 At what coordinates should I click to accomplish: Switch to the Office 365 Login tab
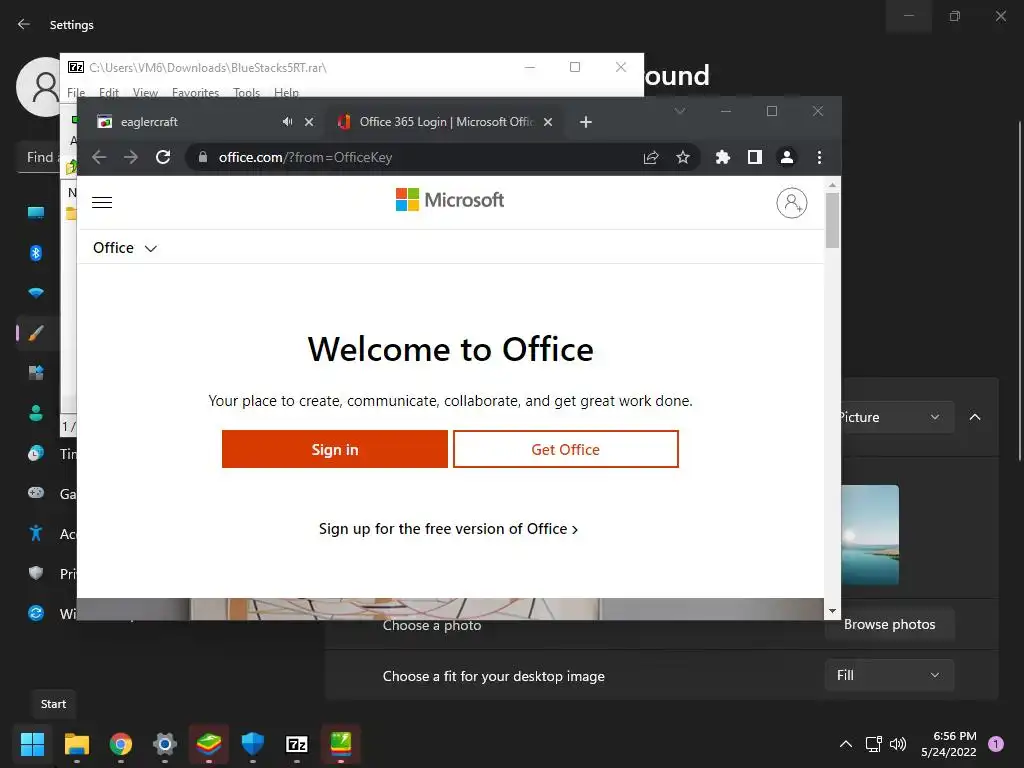(x=444, y=122)
